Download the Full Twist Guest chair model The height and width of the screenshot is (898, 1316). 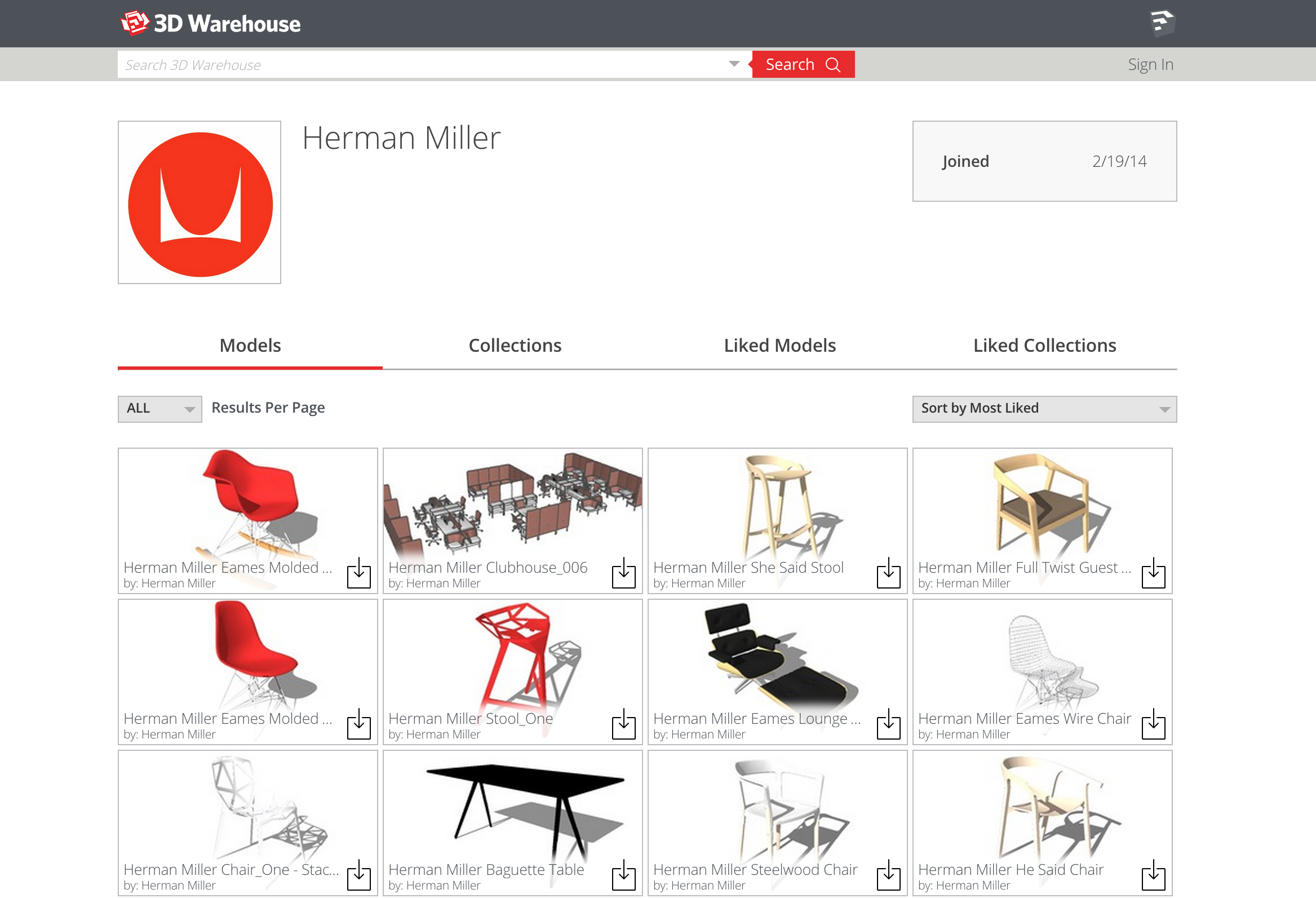(1153, 574)
